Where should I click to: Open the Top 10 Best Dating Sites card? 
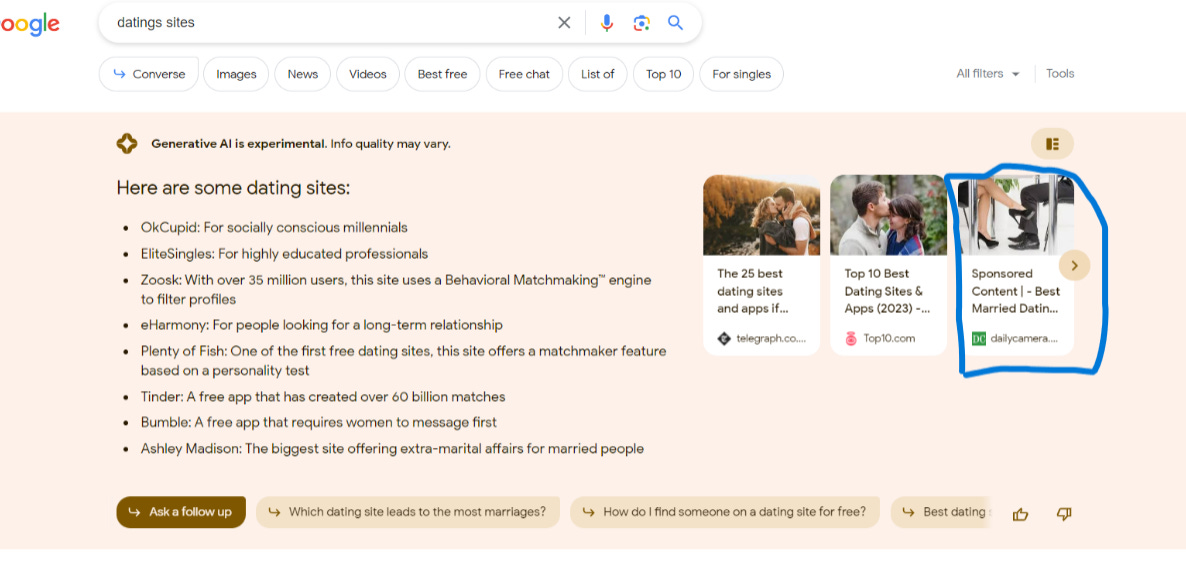[x=889, y=266]
